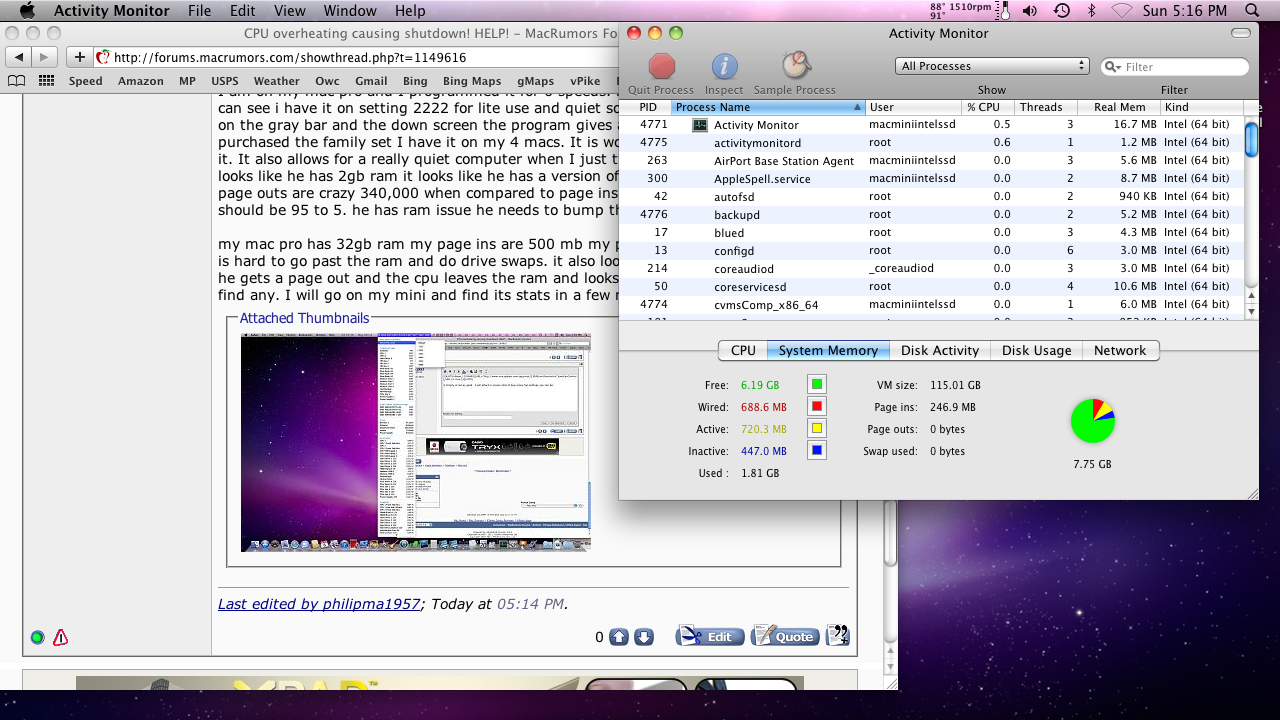Click the MacRumors favicon in the address bar
The height and width of the screenshot is (720, 1280).
point(102,57)
